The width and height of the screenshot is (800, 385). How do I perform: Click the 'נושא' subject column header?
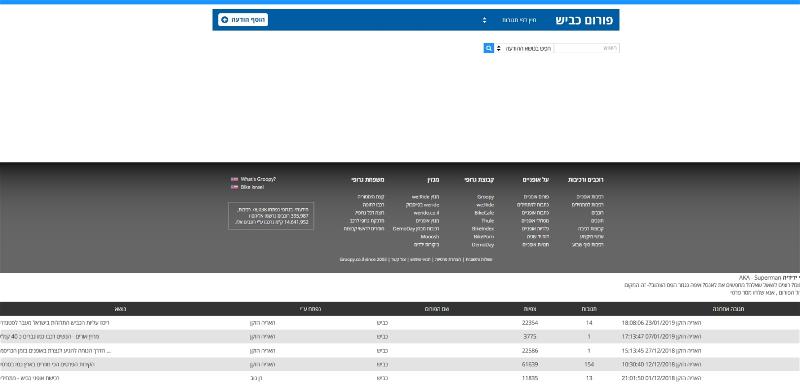(120, 309)
